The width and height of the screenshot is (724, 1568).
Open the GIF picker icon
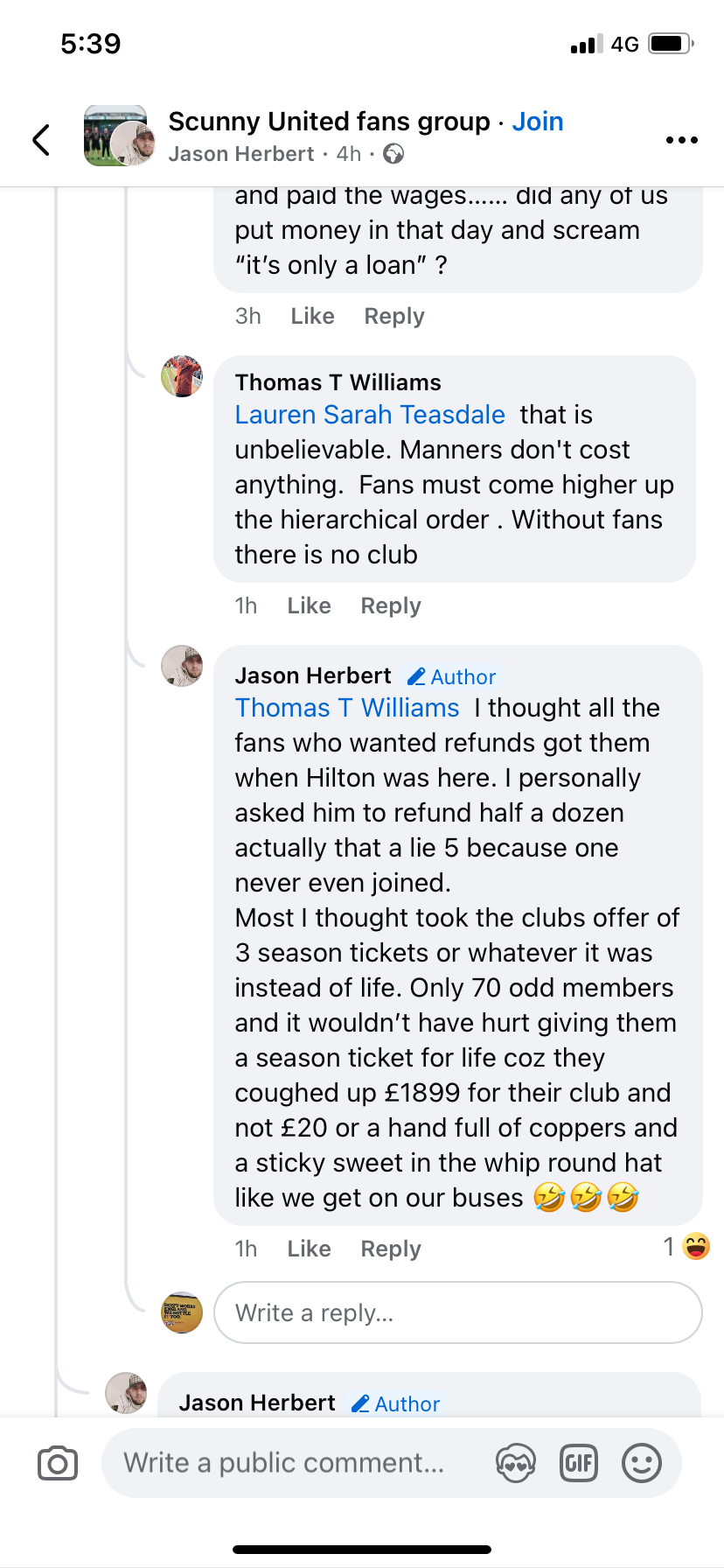578,1463
